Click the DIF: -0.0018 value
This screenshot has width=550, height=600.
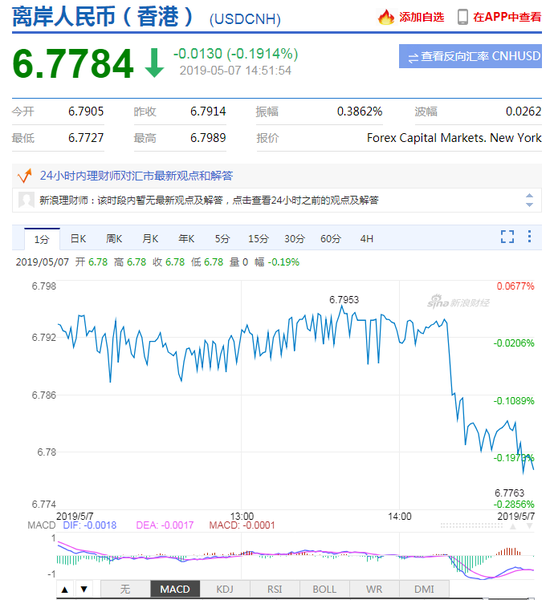tap(90, 525)
